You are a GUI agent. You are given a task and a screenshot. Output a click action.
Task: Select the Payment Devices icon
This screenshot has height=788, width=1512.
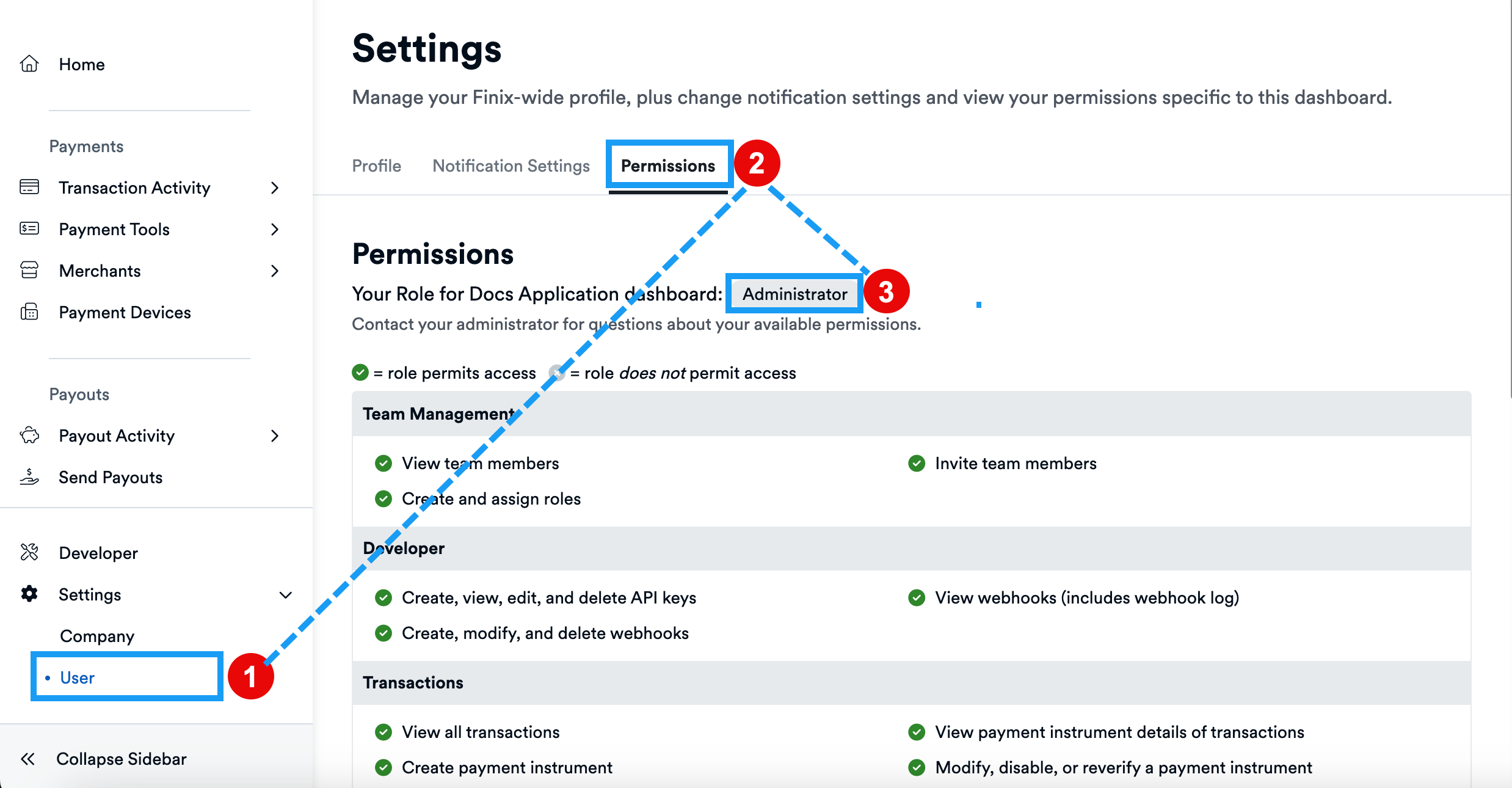(x=29, y=312)
